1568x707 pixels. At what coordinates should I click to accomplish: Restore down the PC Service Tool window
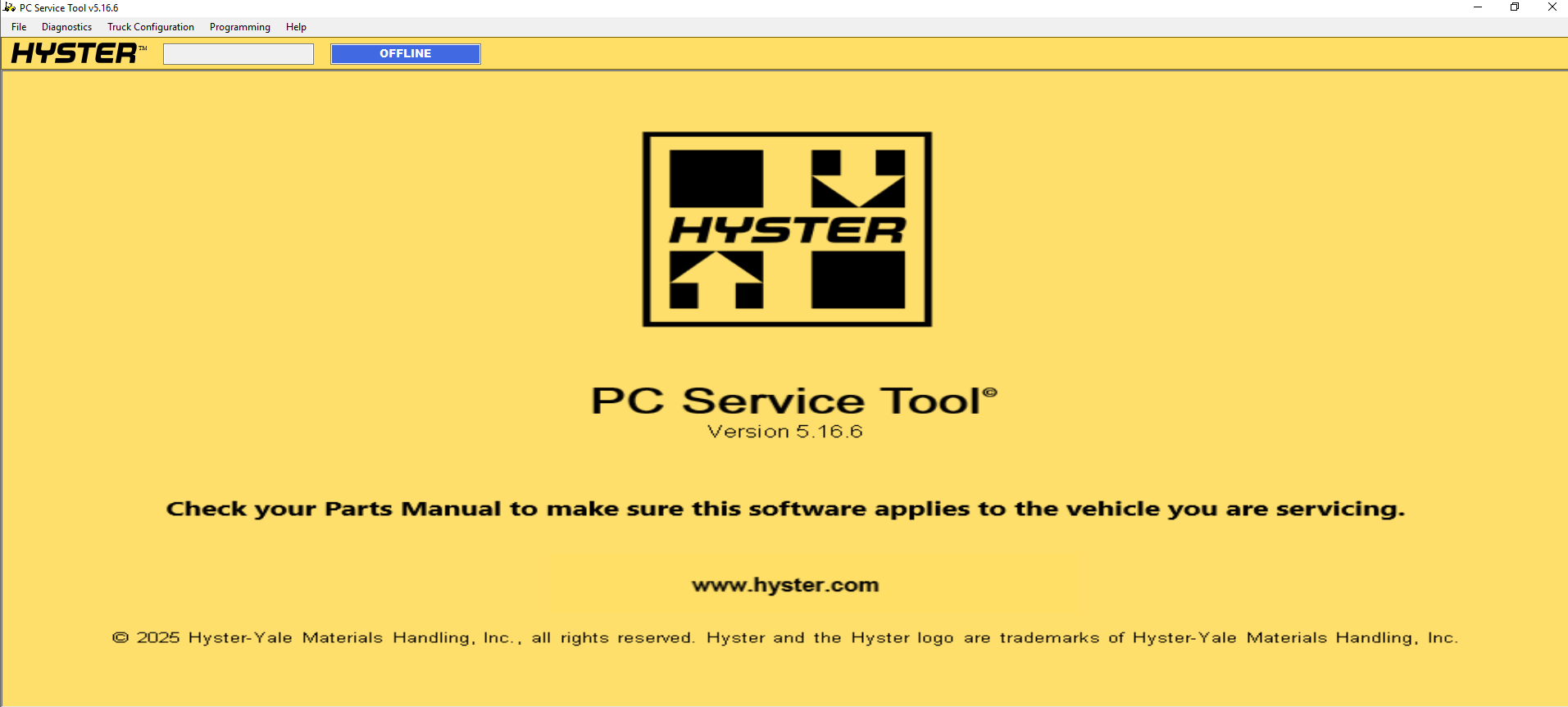(1515, 7)
